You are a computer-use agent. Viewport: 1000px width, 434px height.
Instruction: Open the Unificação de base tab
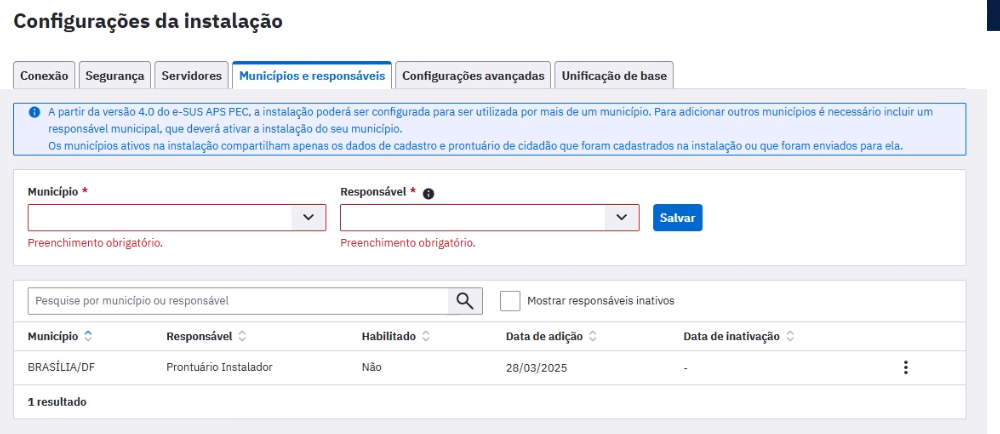[x=614, y=76]
